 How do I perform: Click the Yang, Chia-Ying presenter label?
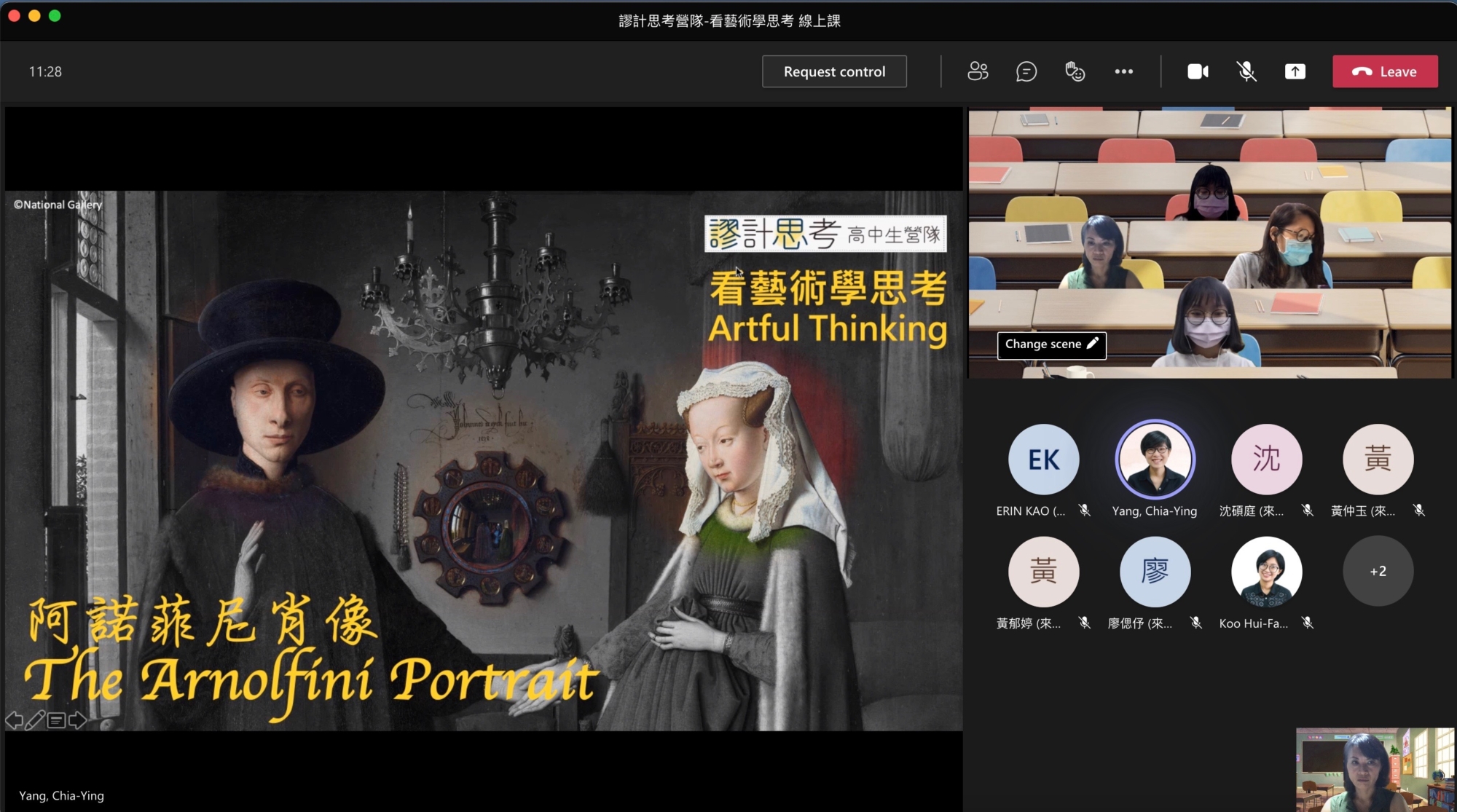pos(61,795)
